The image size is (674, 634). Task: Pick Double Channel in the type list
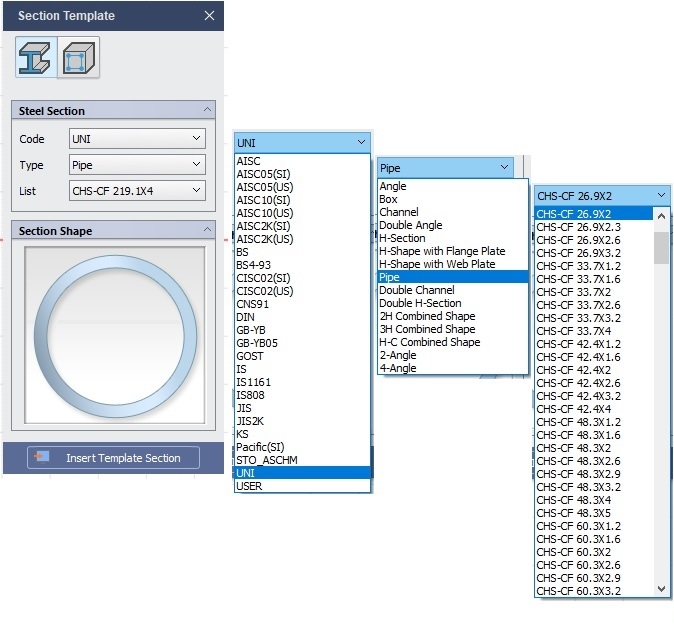point(453,290)
